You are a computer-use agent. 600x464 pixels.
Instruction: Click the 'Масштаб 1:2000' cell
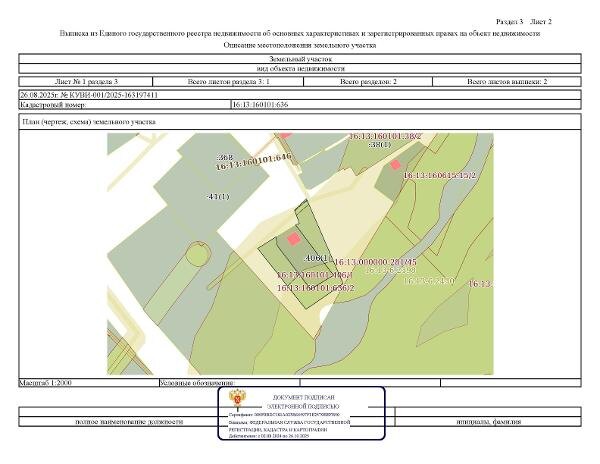[89, 383]
